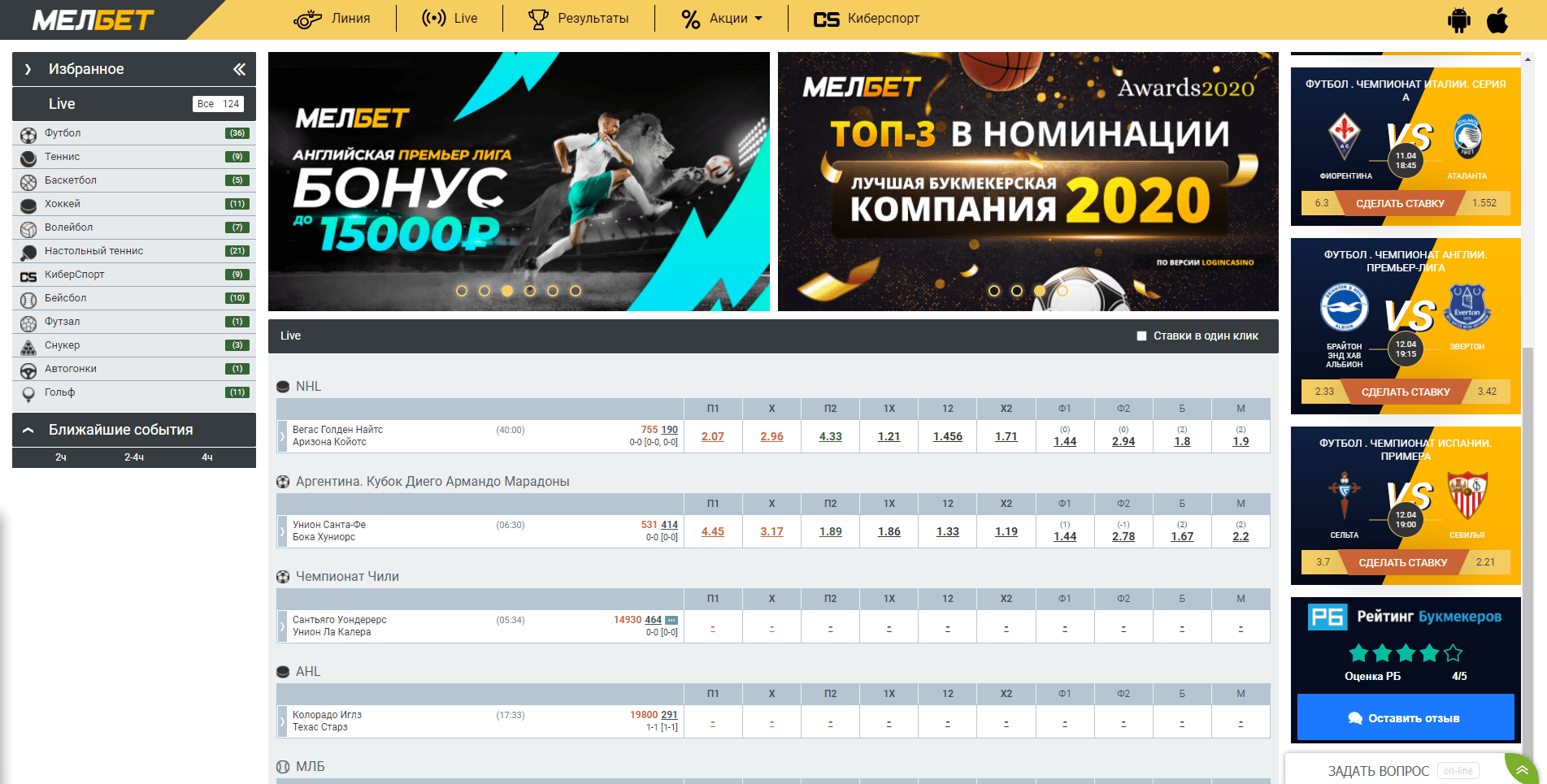Click the Argentina cup football league icon
The width and height of the screenshot is (1547, 784).
[x=283, y=482]
